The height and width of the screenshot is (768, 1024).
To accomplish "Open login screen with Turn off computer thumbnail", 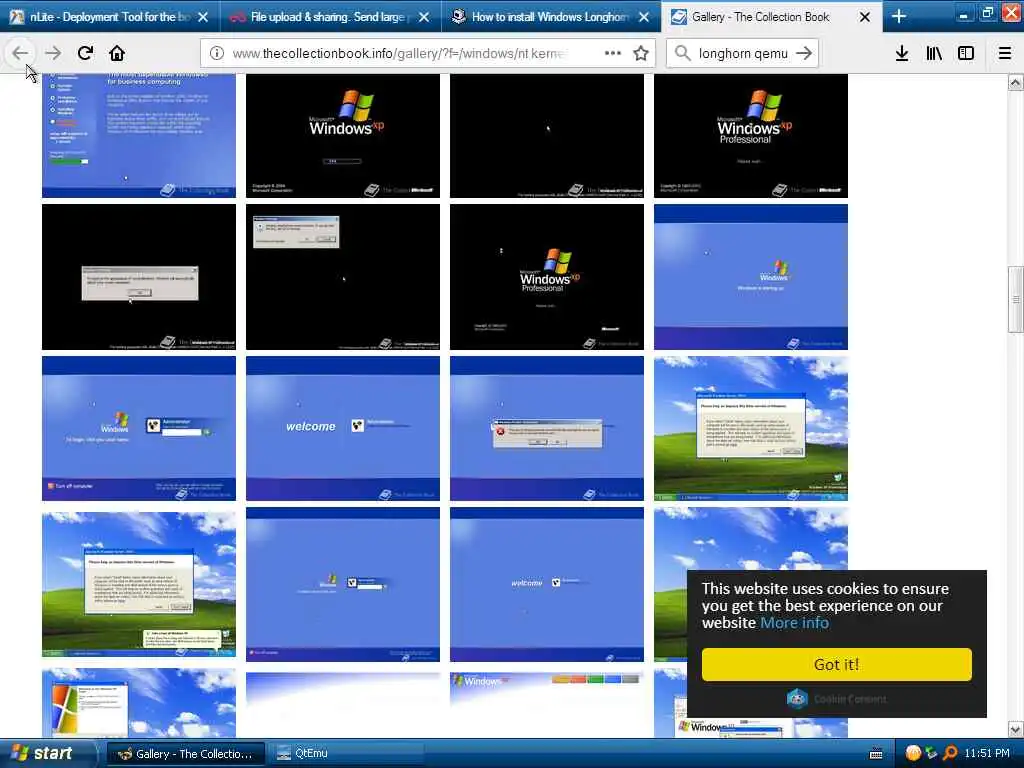I will [139, 428].
